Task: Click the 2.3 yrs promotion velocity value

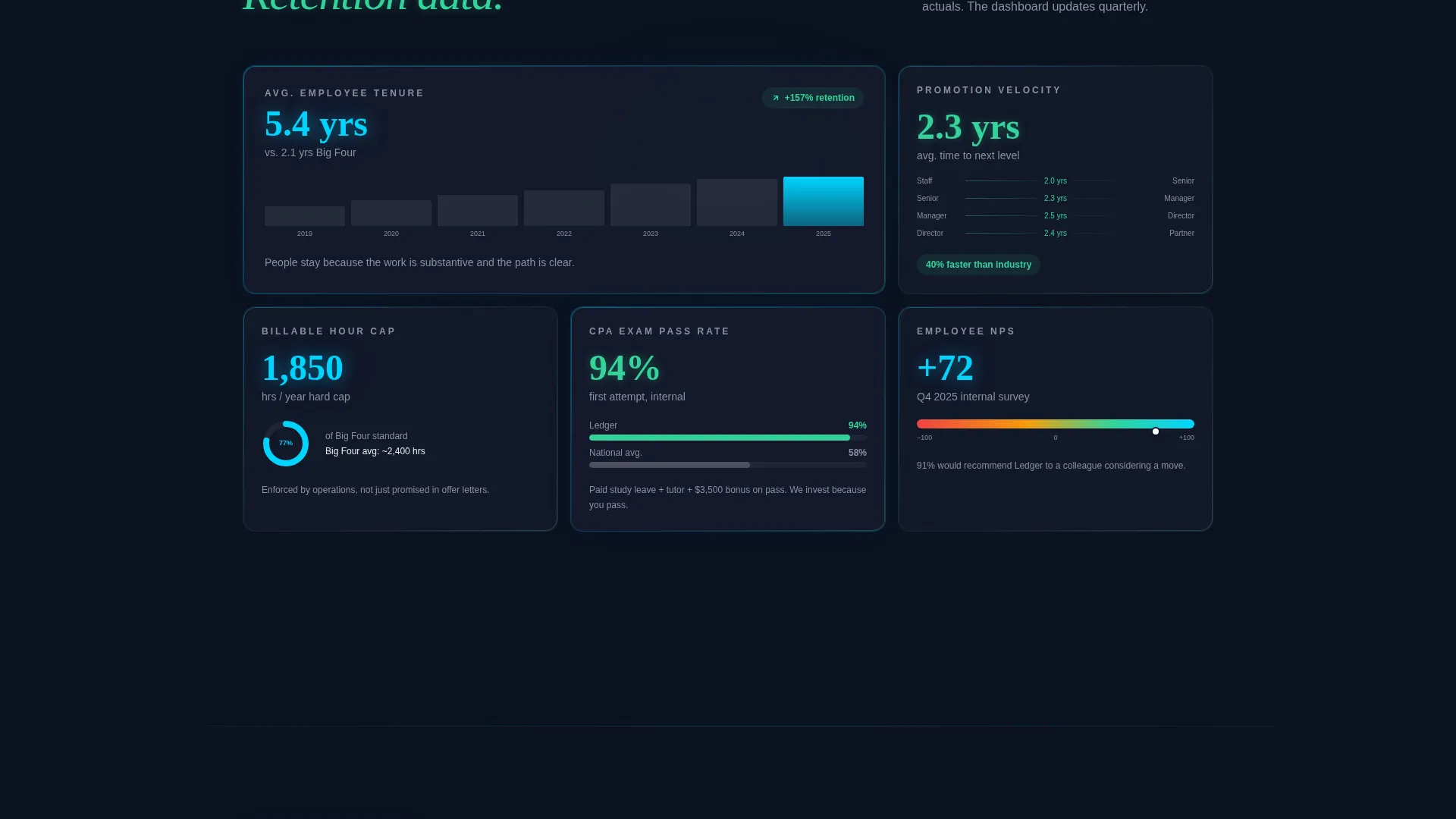Action: 968,127
